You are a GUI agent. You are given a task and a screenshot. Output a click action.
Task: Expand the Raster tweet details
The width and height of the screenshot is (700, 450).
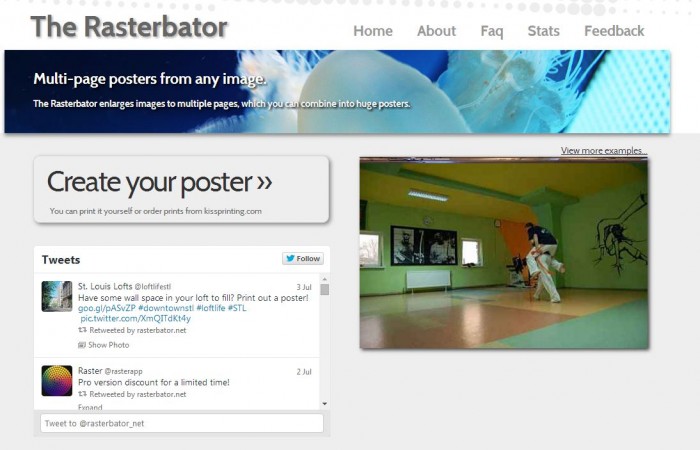[x=91, y=407]
